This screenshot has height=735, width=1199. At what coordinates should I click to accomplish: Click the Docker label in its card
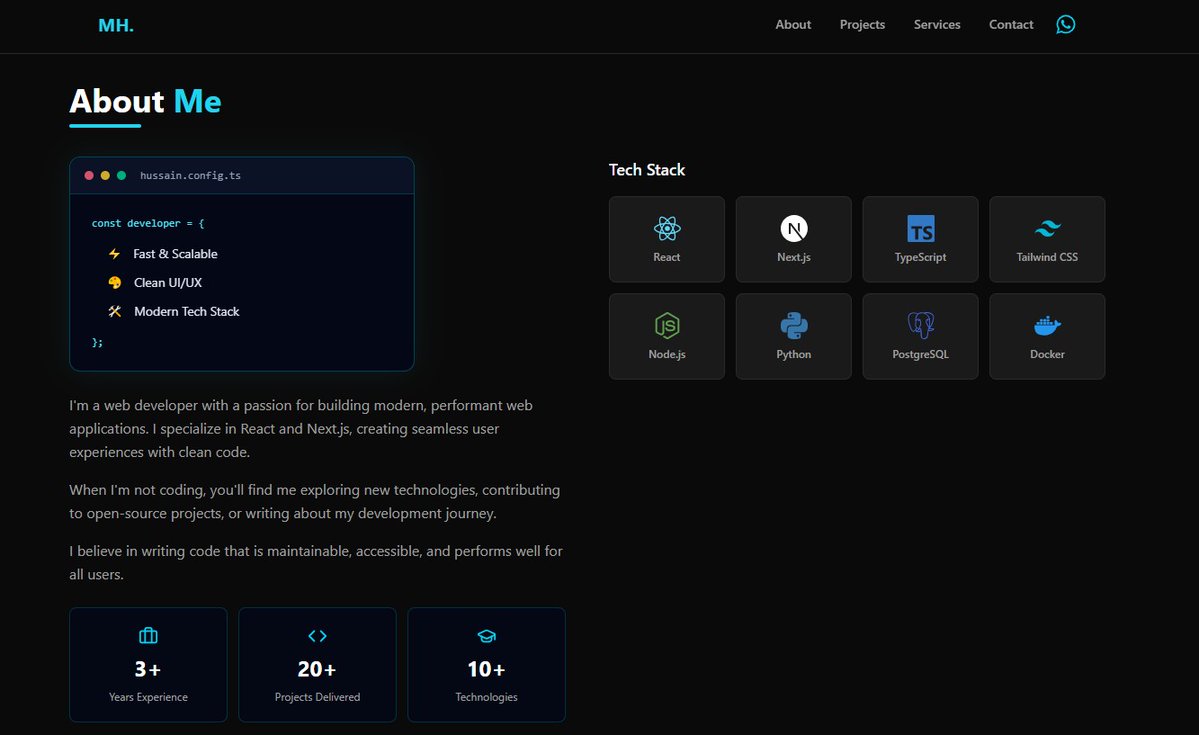(1047, 354)
